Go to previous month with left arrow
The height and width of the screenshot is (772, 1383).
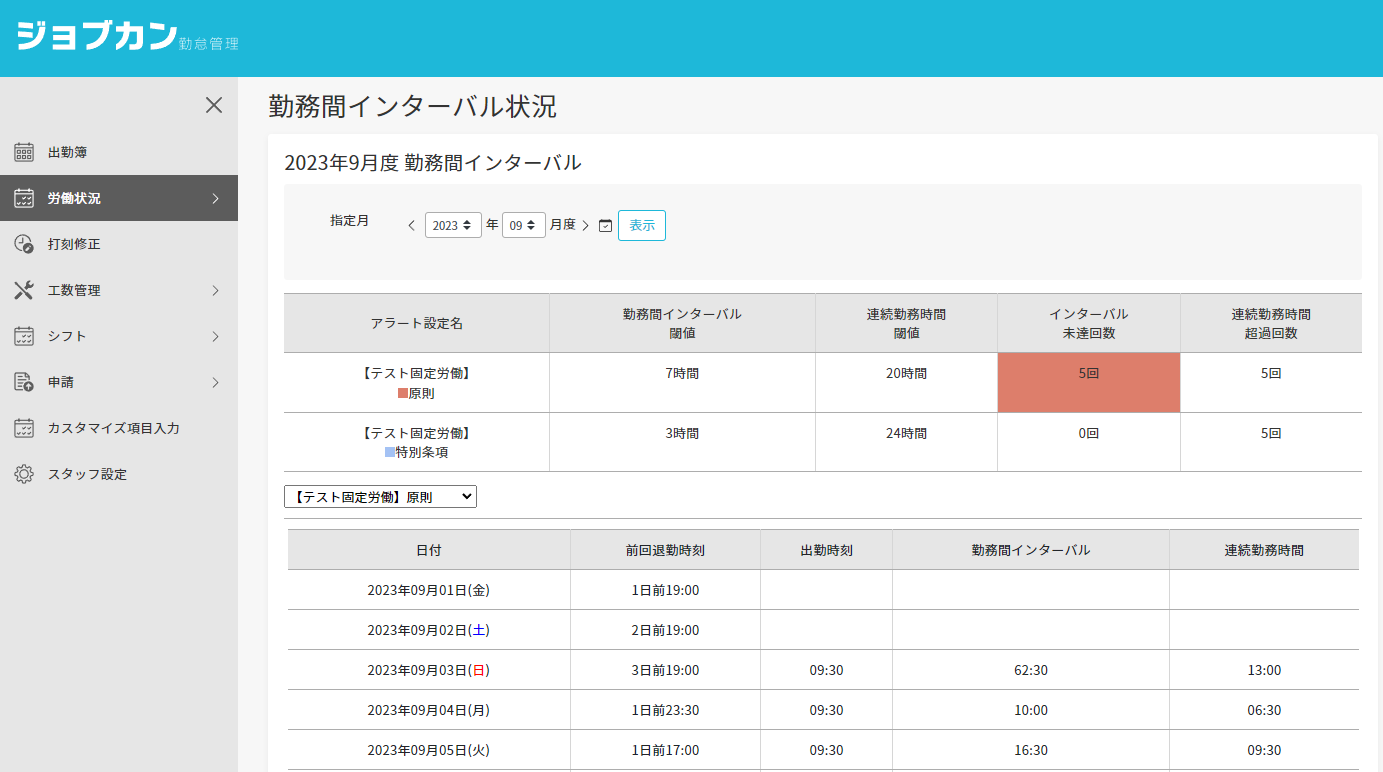pyautogui.click(x=411, y=226)
